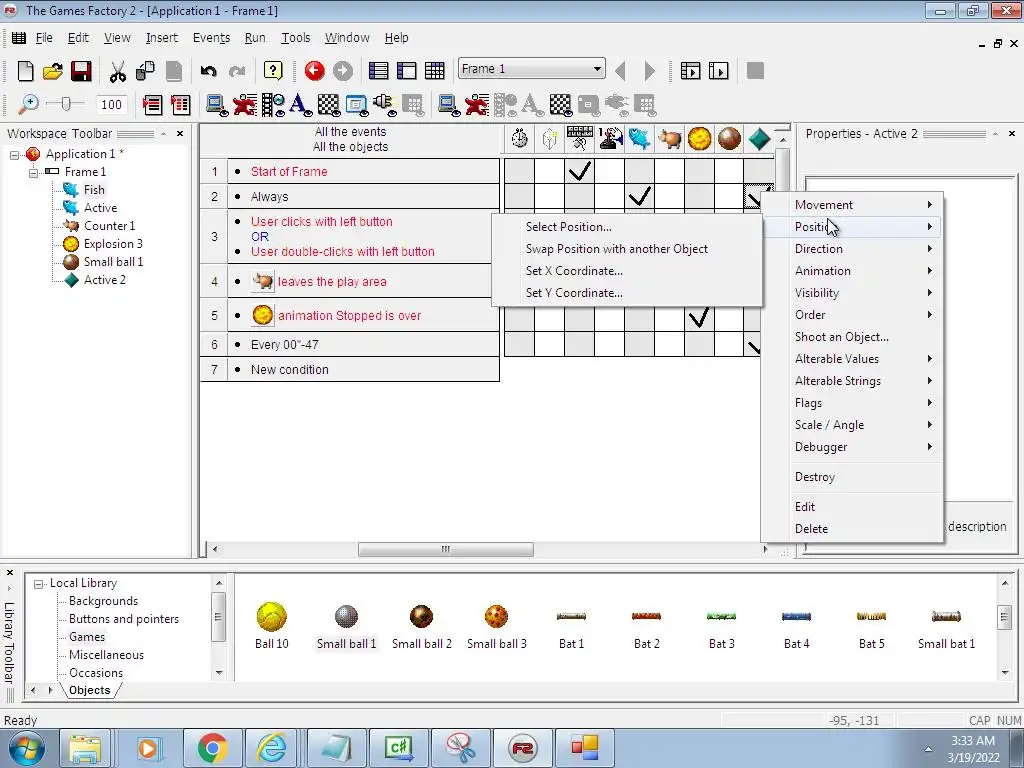
Task: Click the pig Counter column header icon
Action: 669,138
